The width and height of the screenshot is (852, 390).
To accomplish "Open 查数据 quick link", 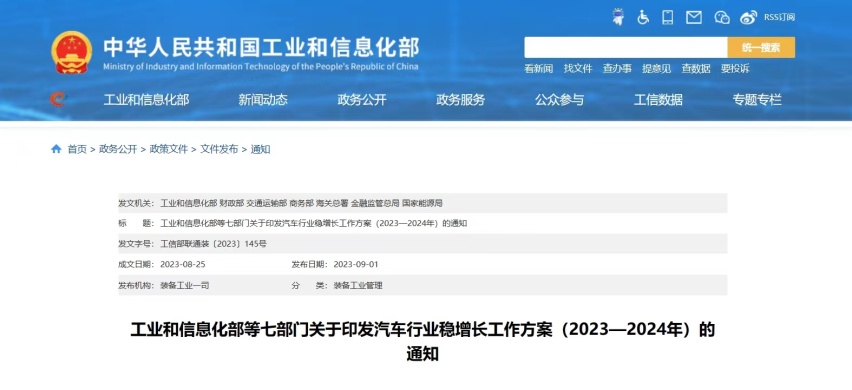I will 696,68.
